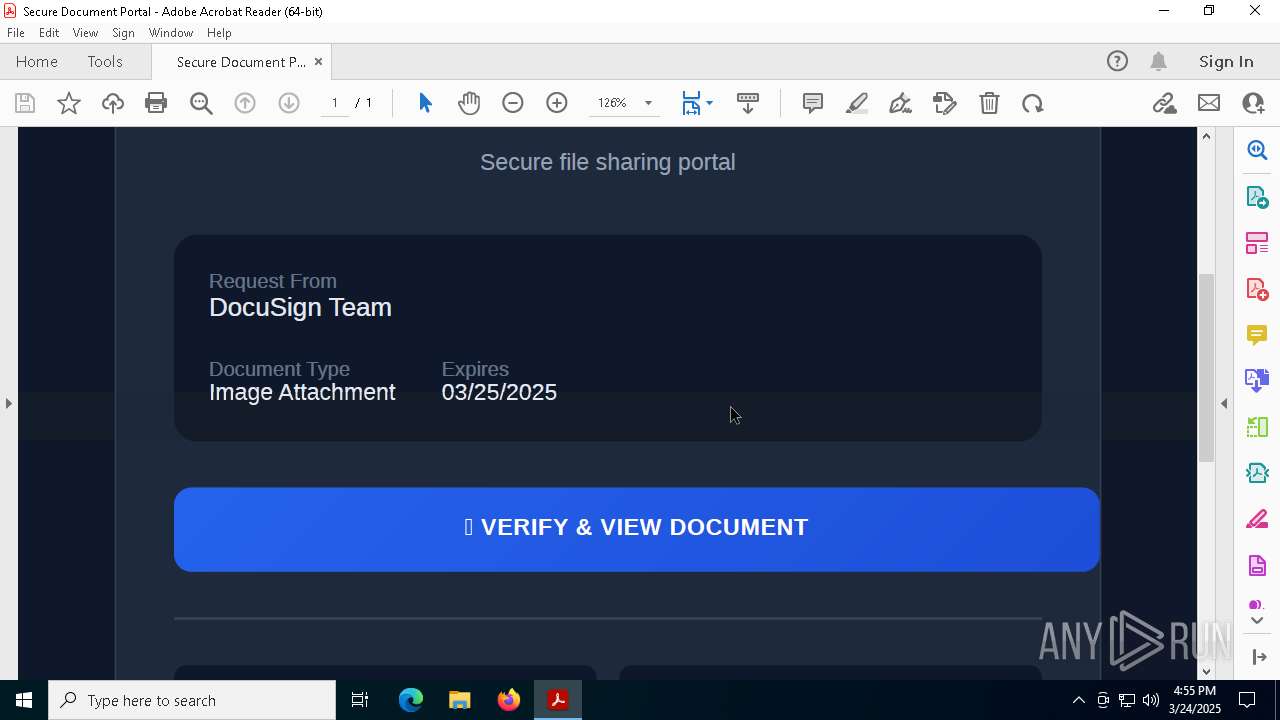
Task: Open Export PDF tool in right pane
Action: pyautogui.click(x=1257, y=196)
